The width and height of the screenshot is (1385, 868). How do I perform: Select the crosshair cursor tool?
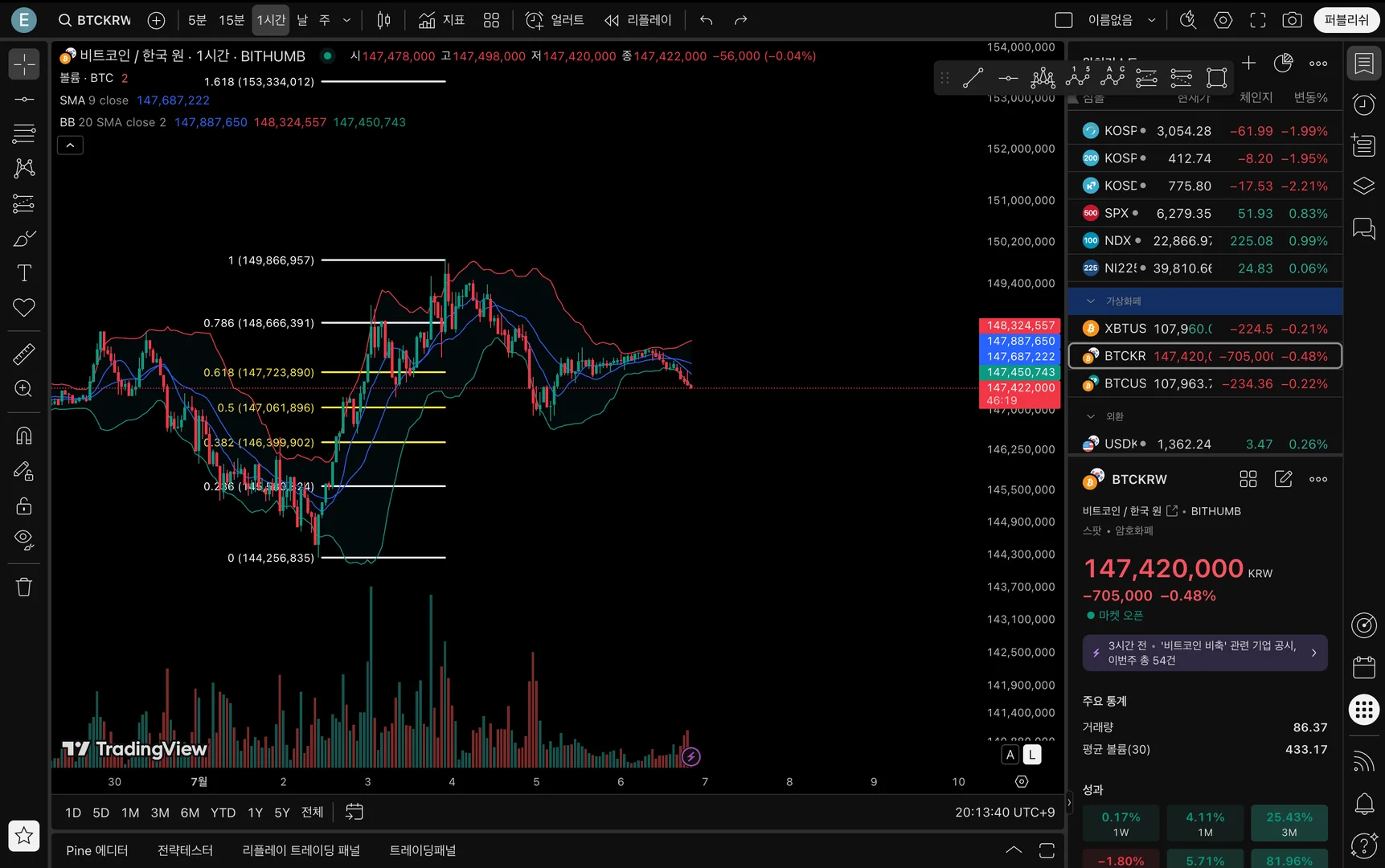(24, 64)
